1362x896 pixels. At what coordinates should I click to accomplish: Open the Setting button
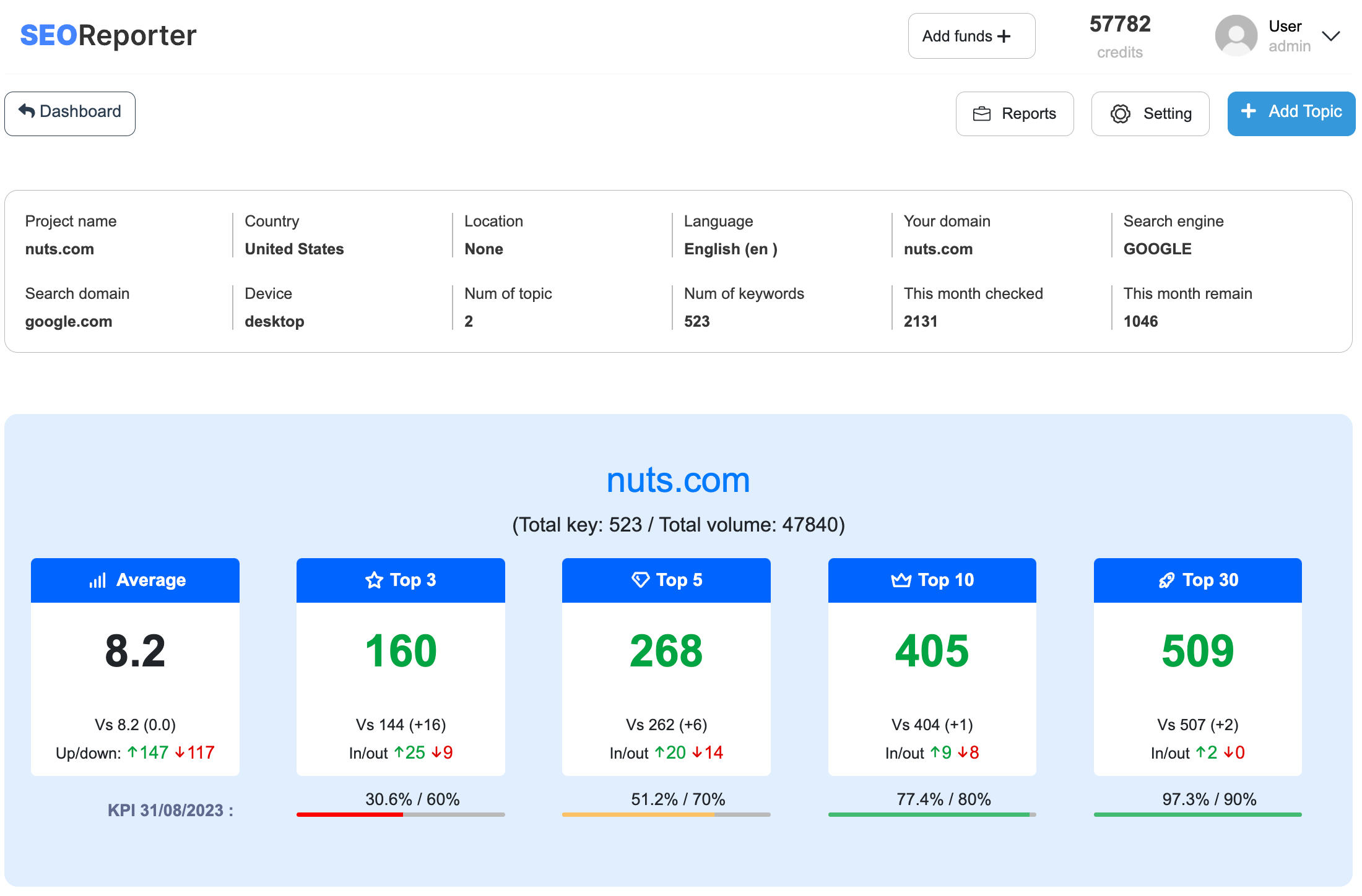(x=1150, y=113)
